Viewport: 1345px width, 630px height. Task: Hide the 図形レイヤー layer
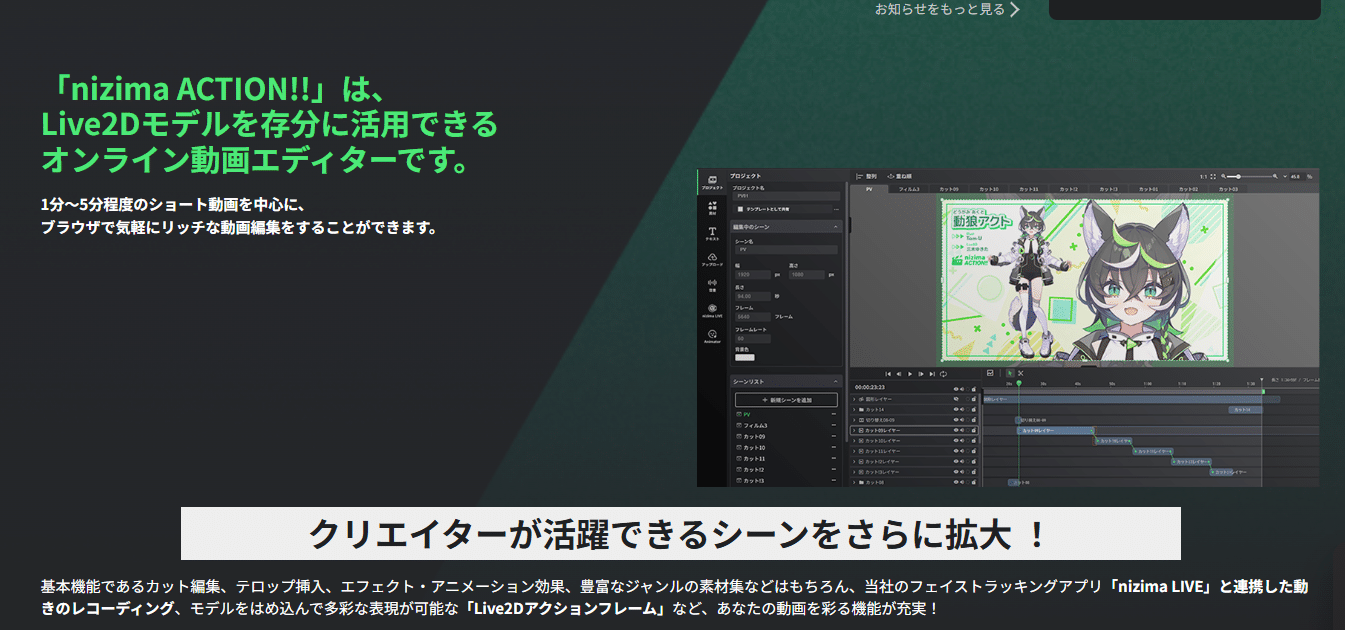click(x=956, y=399)
